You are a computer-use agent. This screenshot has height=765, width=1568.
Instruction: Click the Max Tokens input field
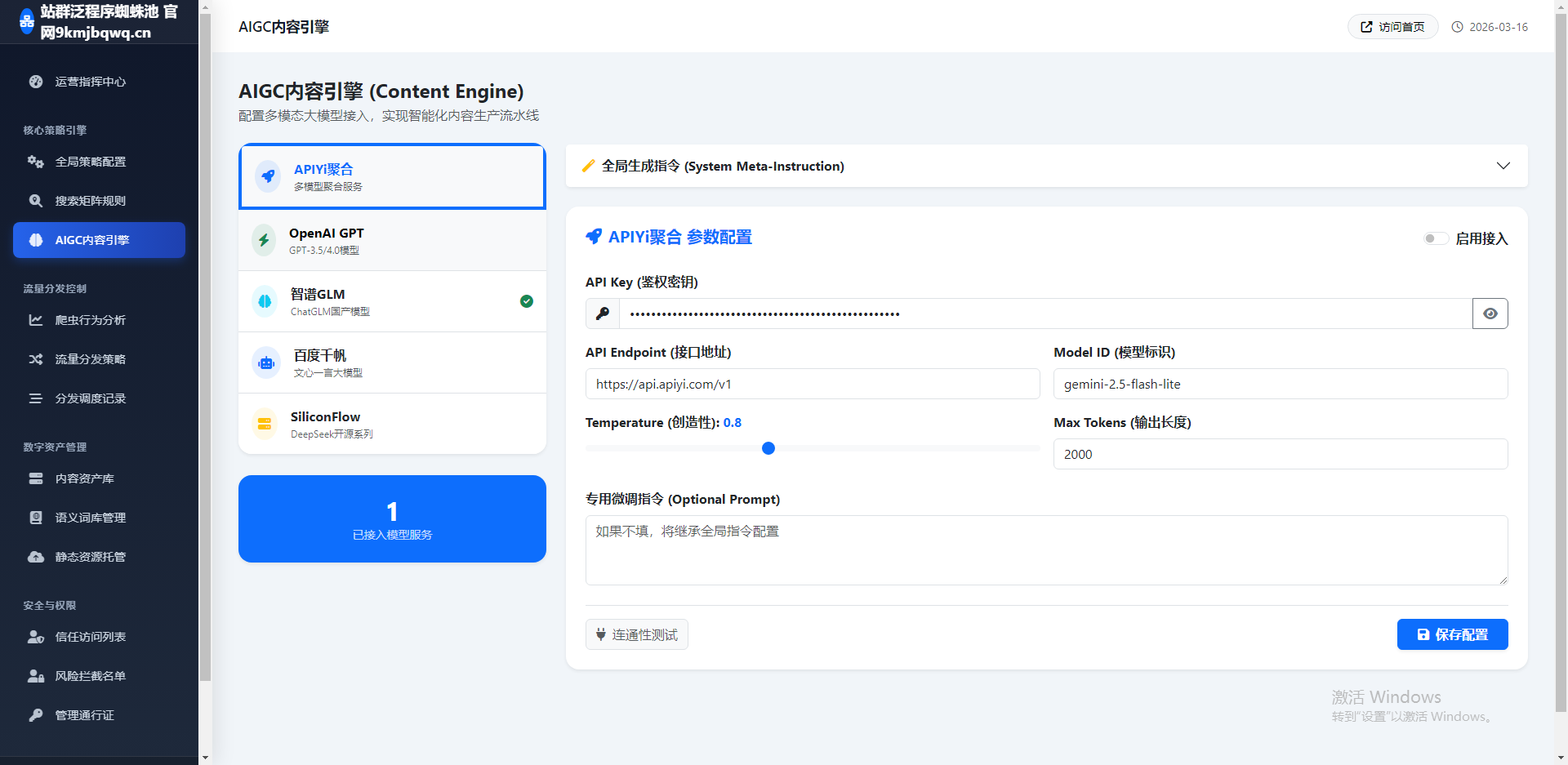click(1280, 454)
